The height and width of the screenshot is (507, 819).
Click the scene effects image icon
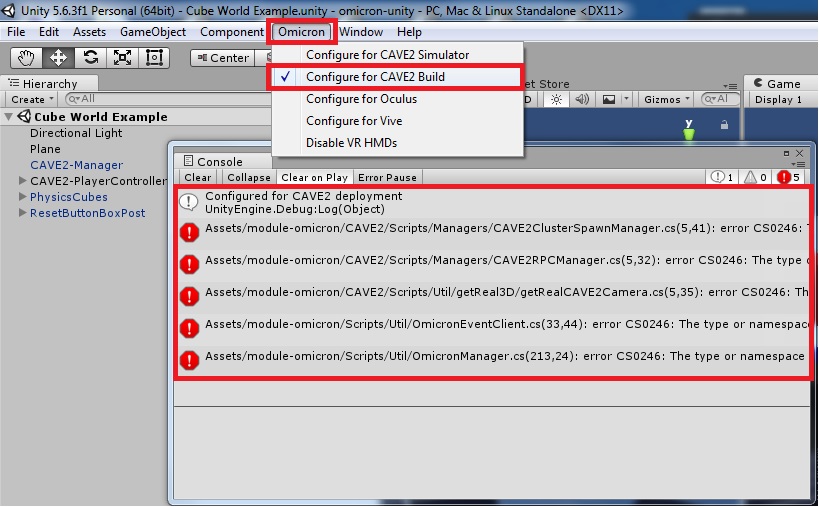coord(609,99)
